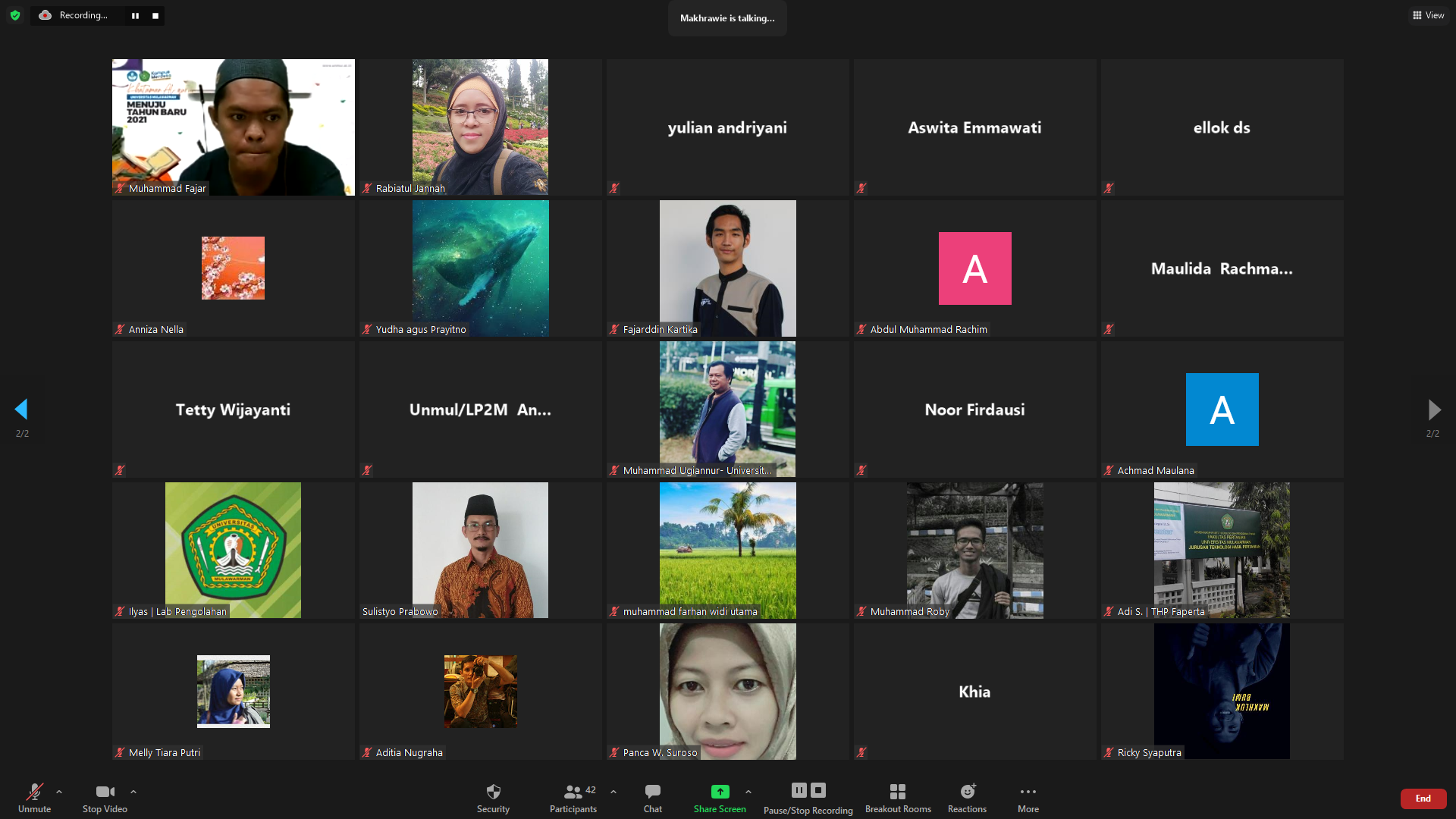The height and width of the screenshot is (819, 1456).
Task: Click muted mic icon on Khia tile
Action: tap(861, 752)
